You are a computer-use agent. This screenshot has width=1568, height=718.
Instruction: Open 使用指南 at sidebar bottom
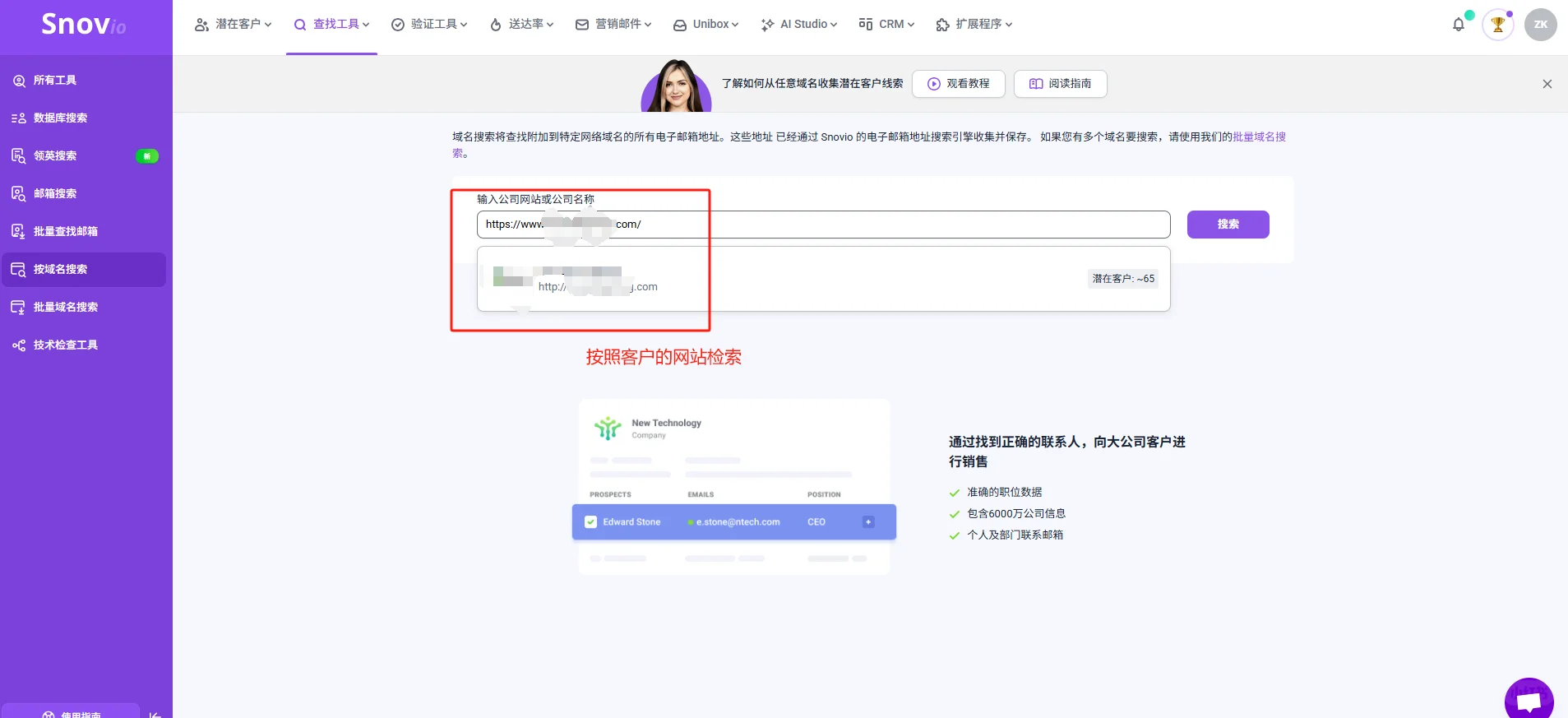click(x=72, y=712)
